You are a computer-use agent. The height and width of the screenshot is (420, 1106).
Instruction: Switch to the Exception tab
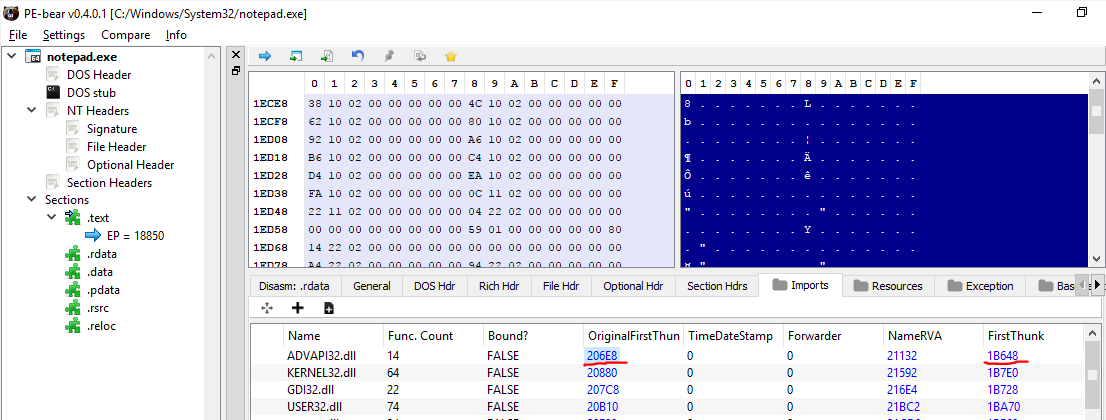tap(980, 286)
